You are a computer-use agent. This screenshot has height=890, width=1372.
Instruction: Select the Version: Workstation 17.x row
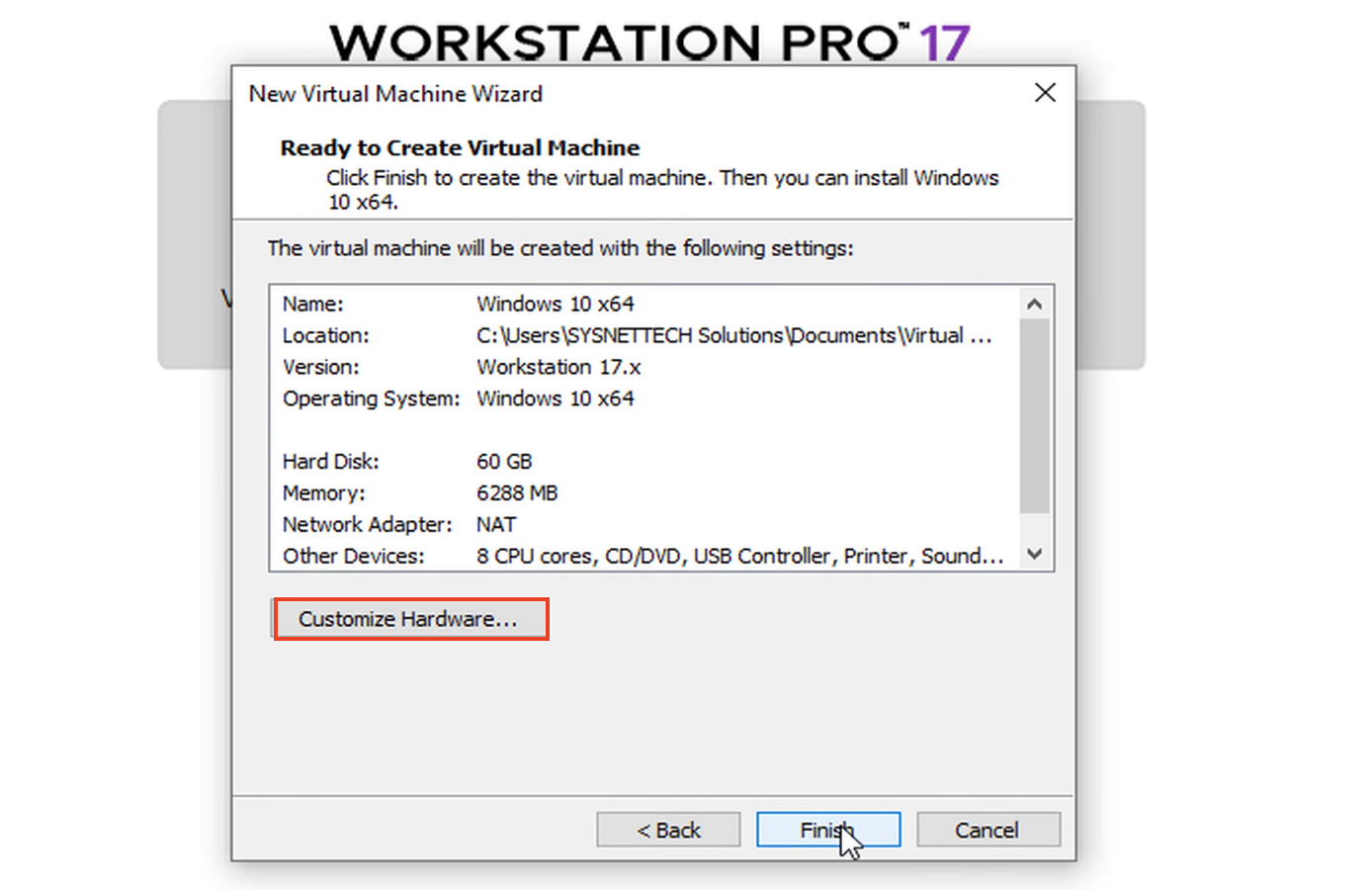pos(643,367)
